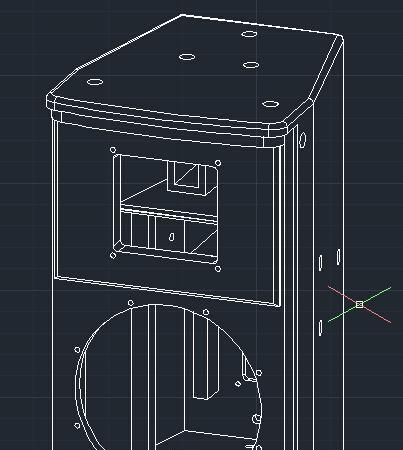This screenshot has height=450, width=403.
Task: Select the oval hole on cabinet side panel
Action: (x=302, y=140)
